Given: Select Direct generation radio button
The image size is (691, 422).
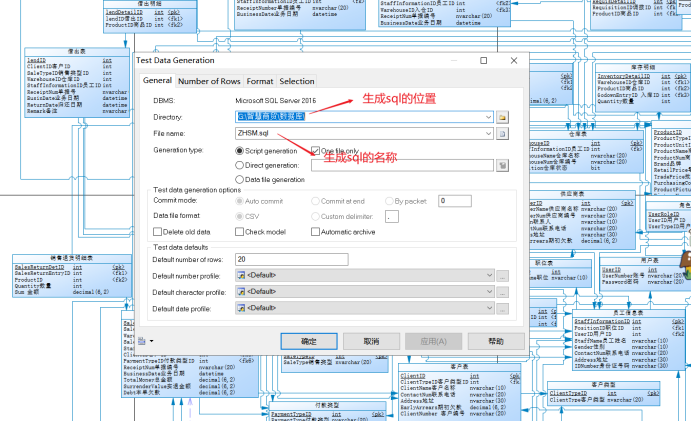Looking at the screenshot, I should (x=239, y=165).
